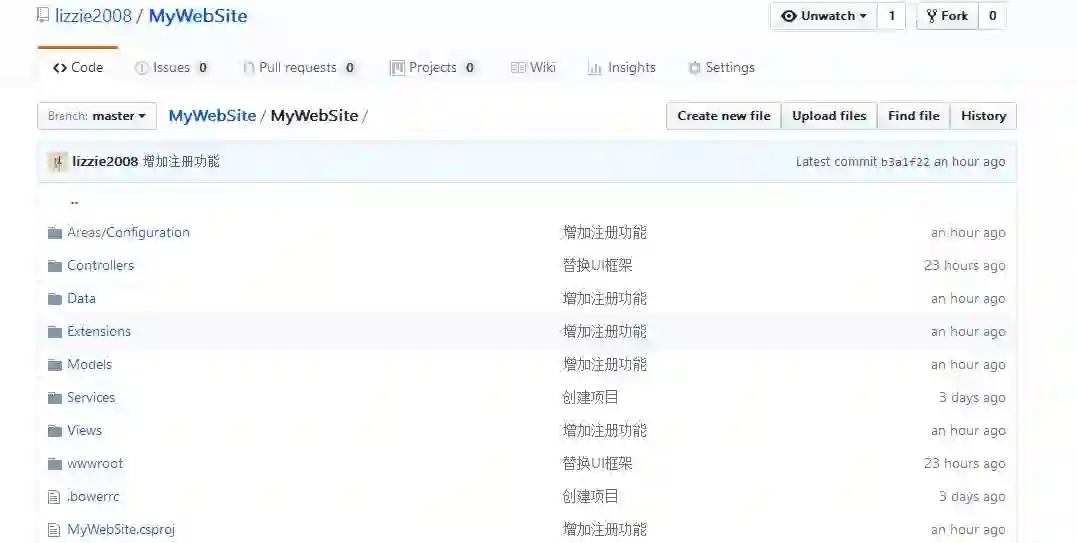The height and width of the screenshot is (543, 1077).
Task: Click folder icon for Areas/Configuration
Action: [55, 233]
